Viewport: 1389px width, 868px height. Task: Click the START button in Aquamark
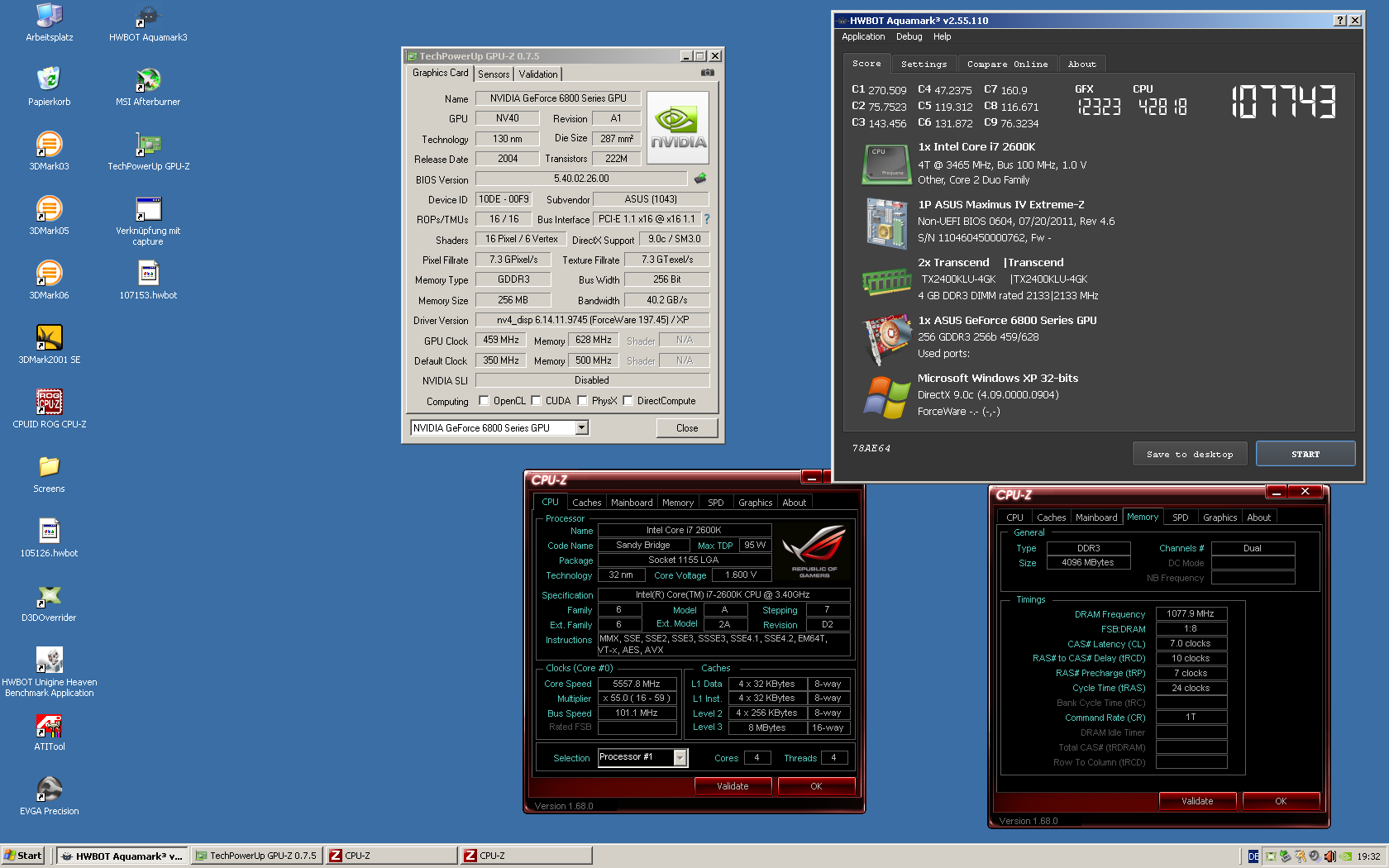coord(1305,454)
